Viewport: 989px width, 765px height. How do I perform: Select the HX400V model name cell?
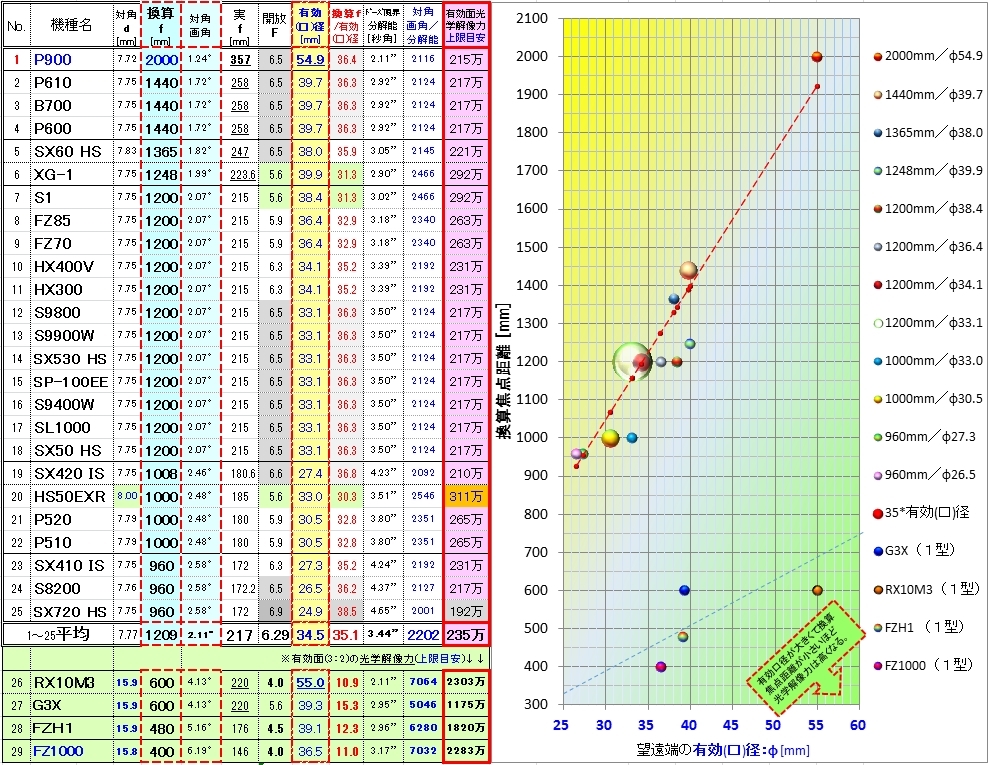[71, 267]
